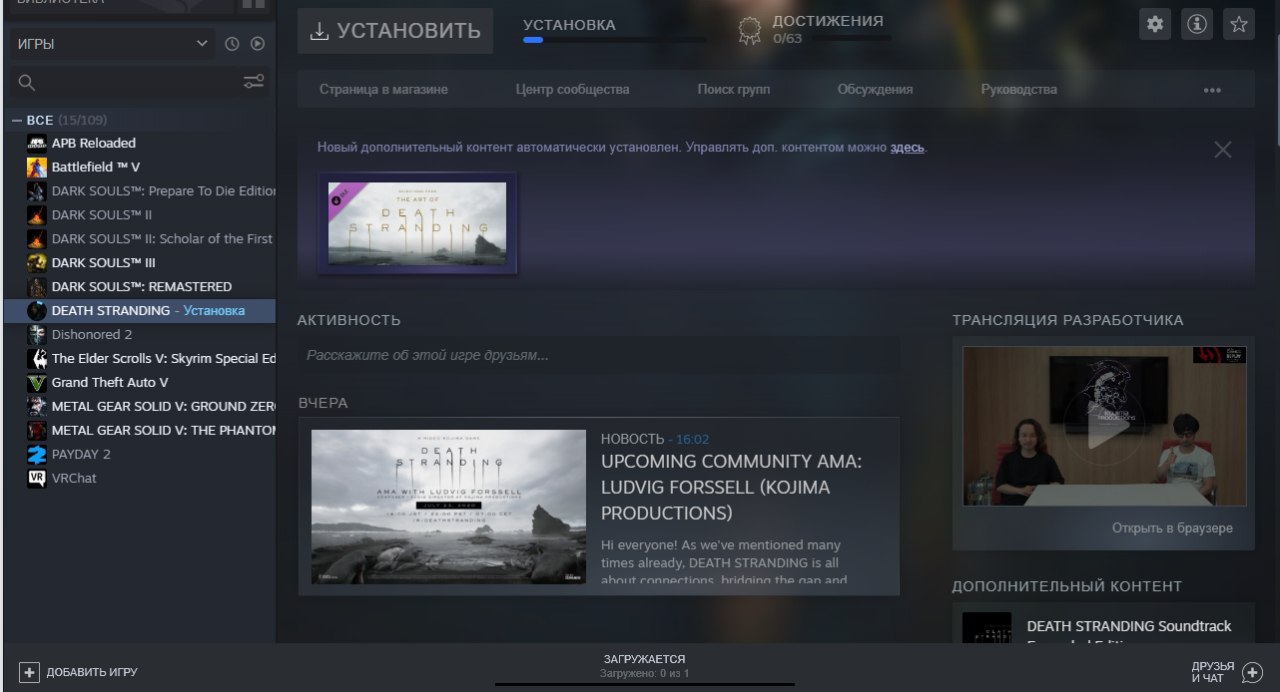Click ДОСТИЖЕНИЯ achievements heading
Screen dimensions: 1280x692
828,21
